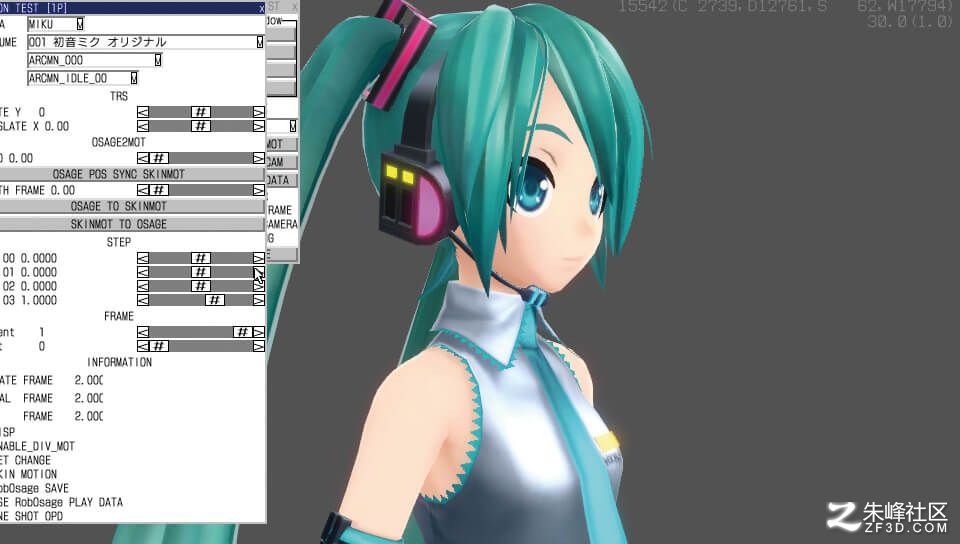Click right arrow of slider under OSAGE2MOT heading
The height and width of the screenshot is (544, 960).
click(259, 158)
